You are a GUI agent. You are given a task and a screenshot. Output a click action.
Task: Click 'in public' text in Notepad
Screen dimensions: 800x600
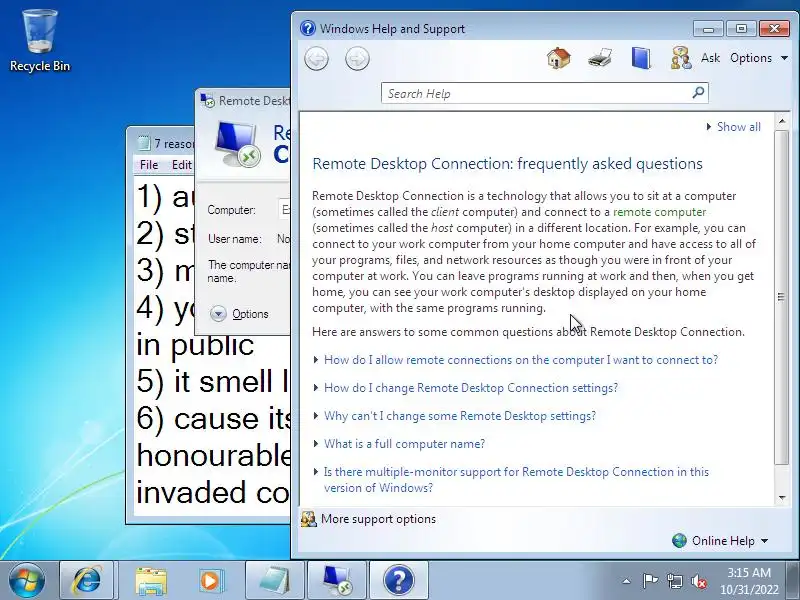(195, 345)
